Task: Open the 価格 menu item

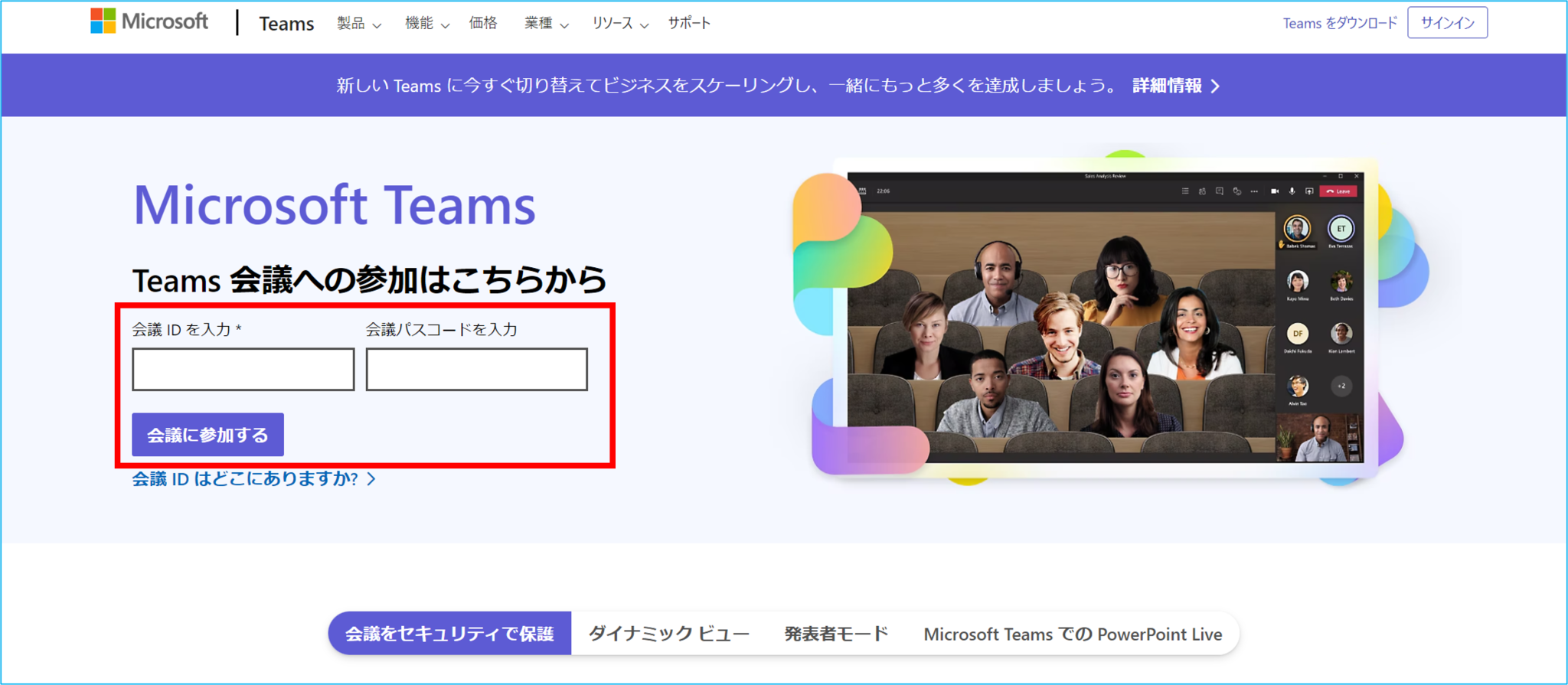Action: click(483, 23)
